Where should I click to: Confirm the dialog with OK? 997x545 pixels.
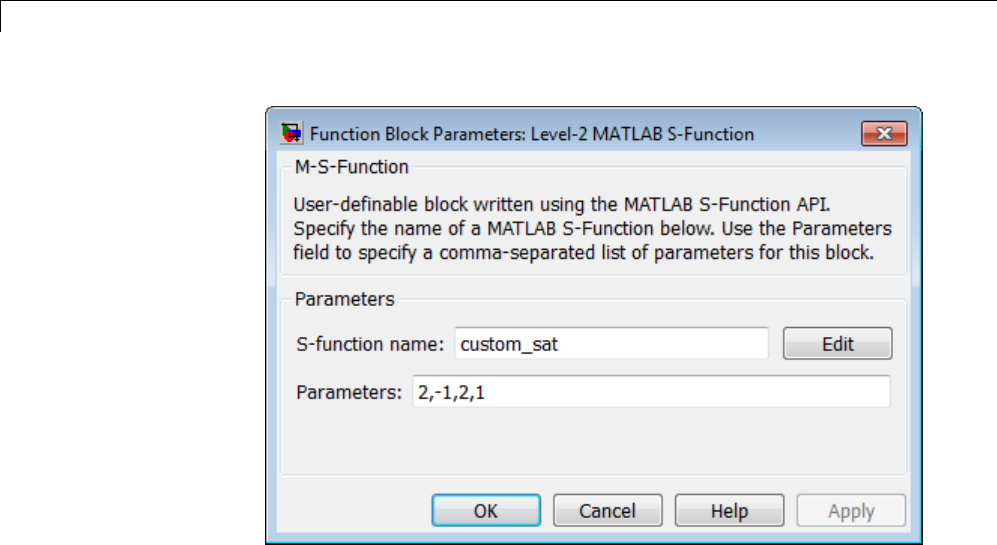(485, 511)
